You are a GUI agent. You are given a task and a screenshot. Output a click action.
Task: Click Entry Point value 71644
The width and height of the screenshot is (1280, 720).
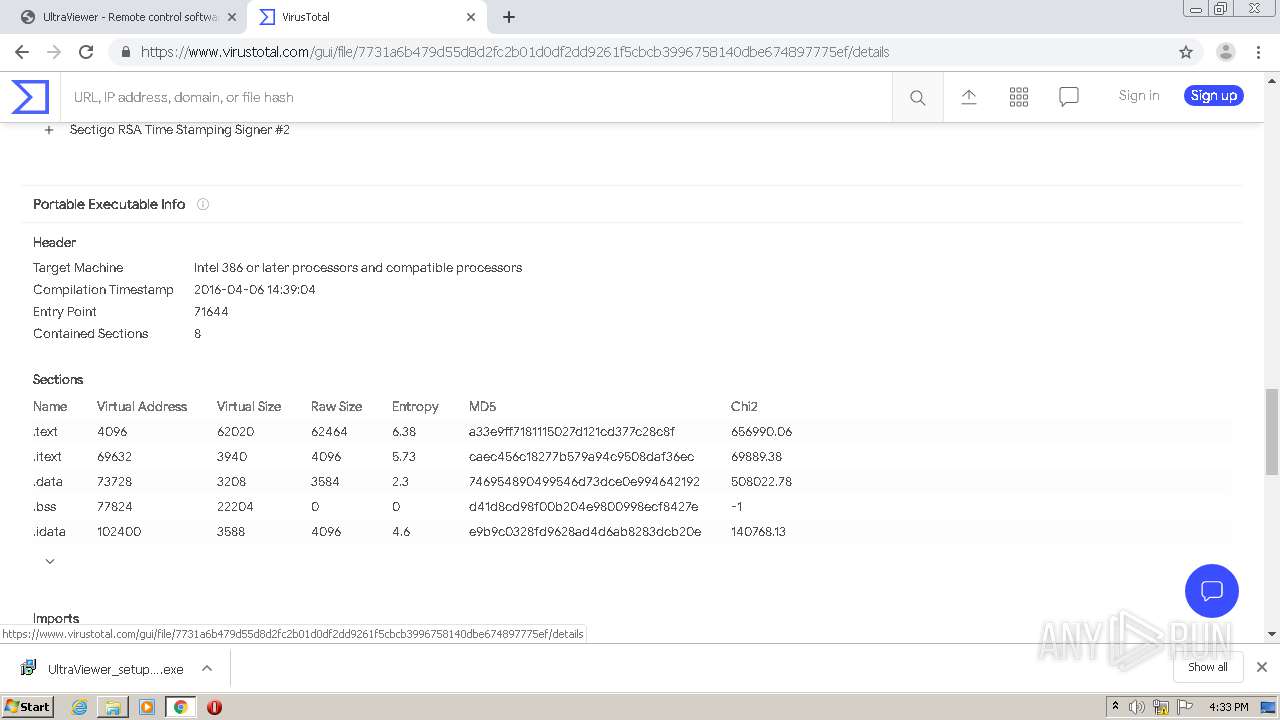tap(211, 312)
